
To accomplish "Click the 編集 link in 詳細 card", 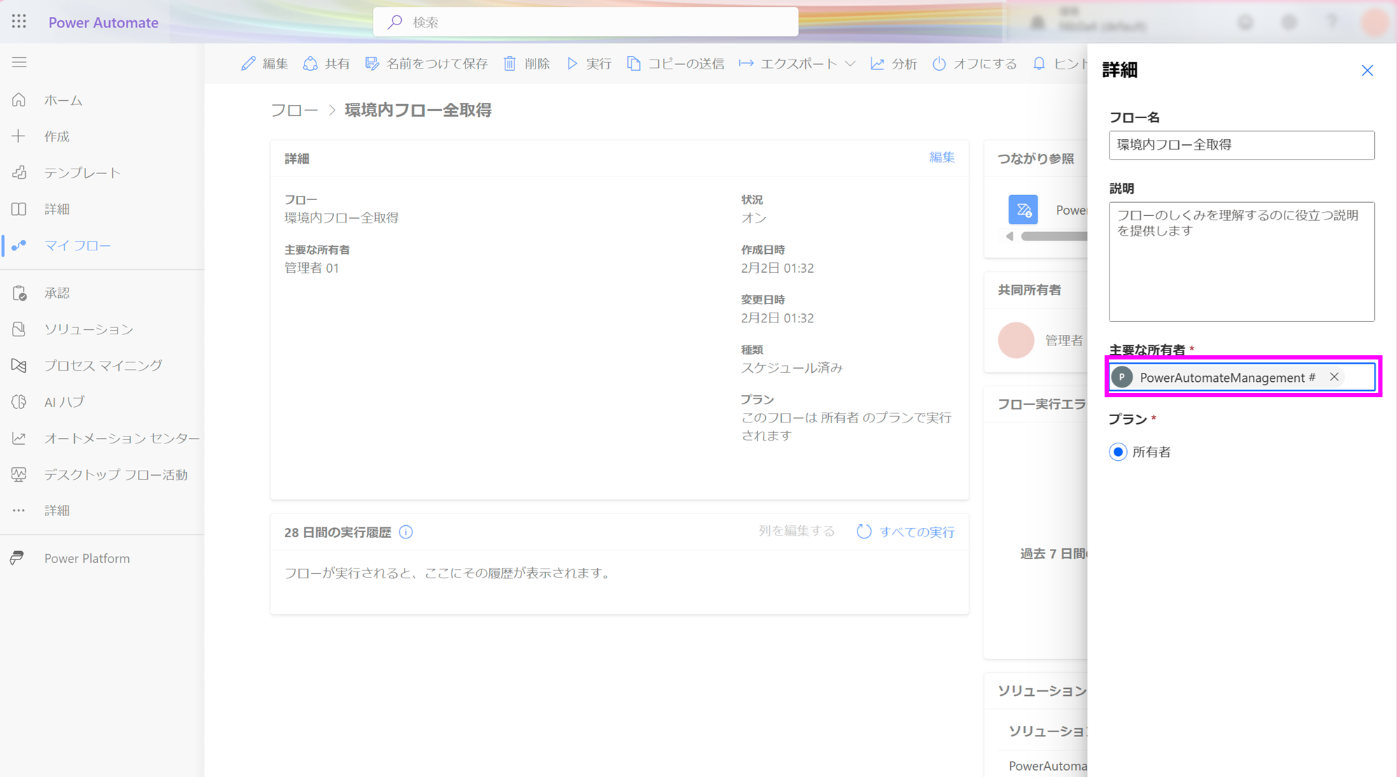I will point(942,157).
